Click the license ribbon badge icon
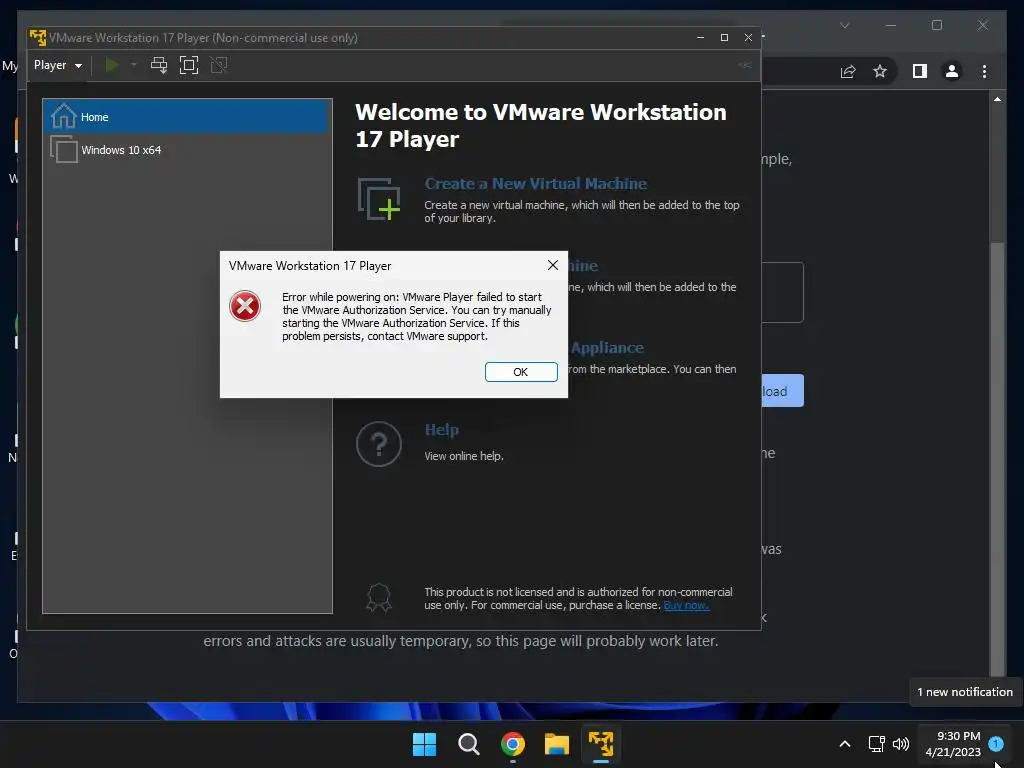 (379, 598)
